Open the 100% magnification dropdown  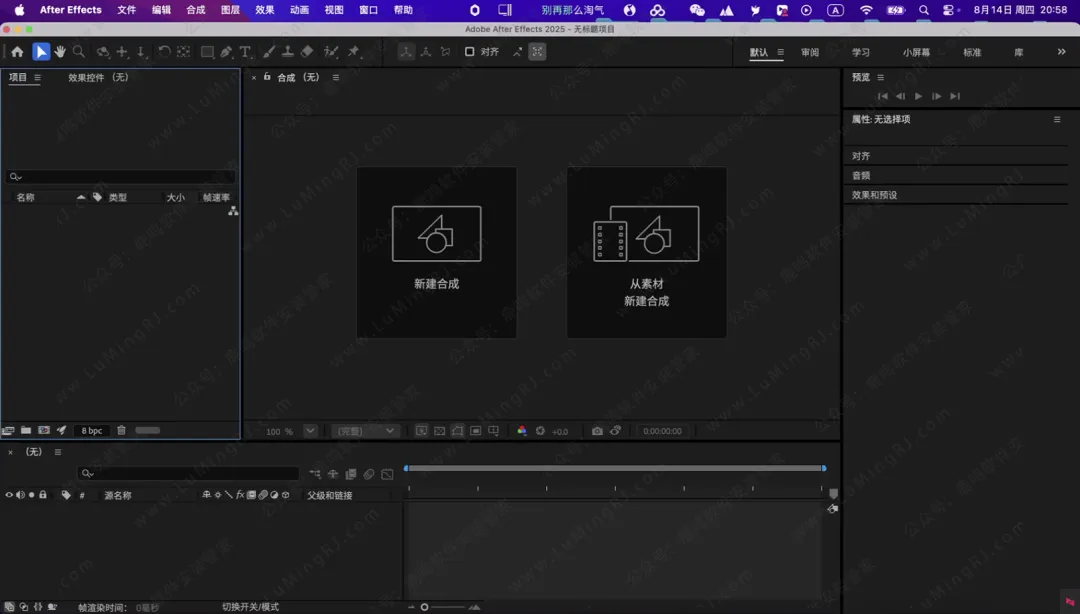click(310, 431)
